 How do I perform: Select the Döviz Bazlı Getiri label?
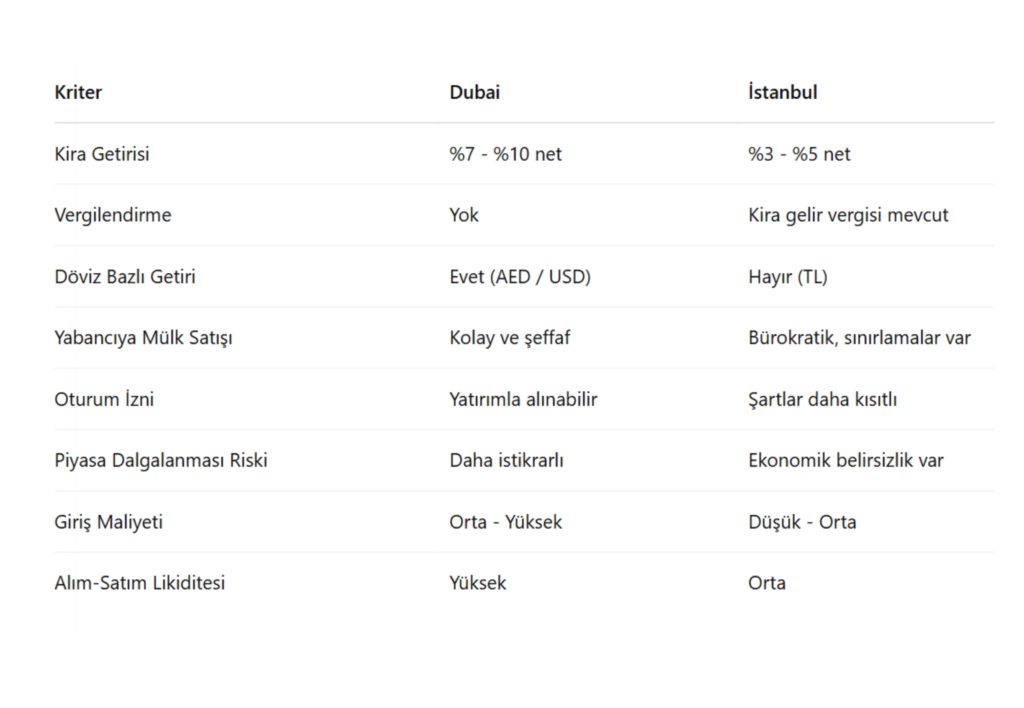click(125, 277)
